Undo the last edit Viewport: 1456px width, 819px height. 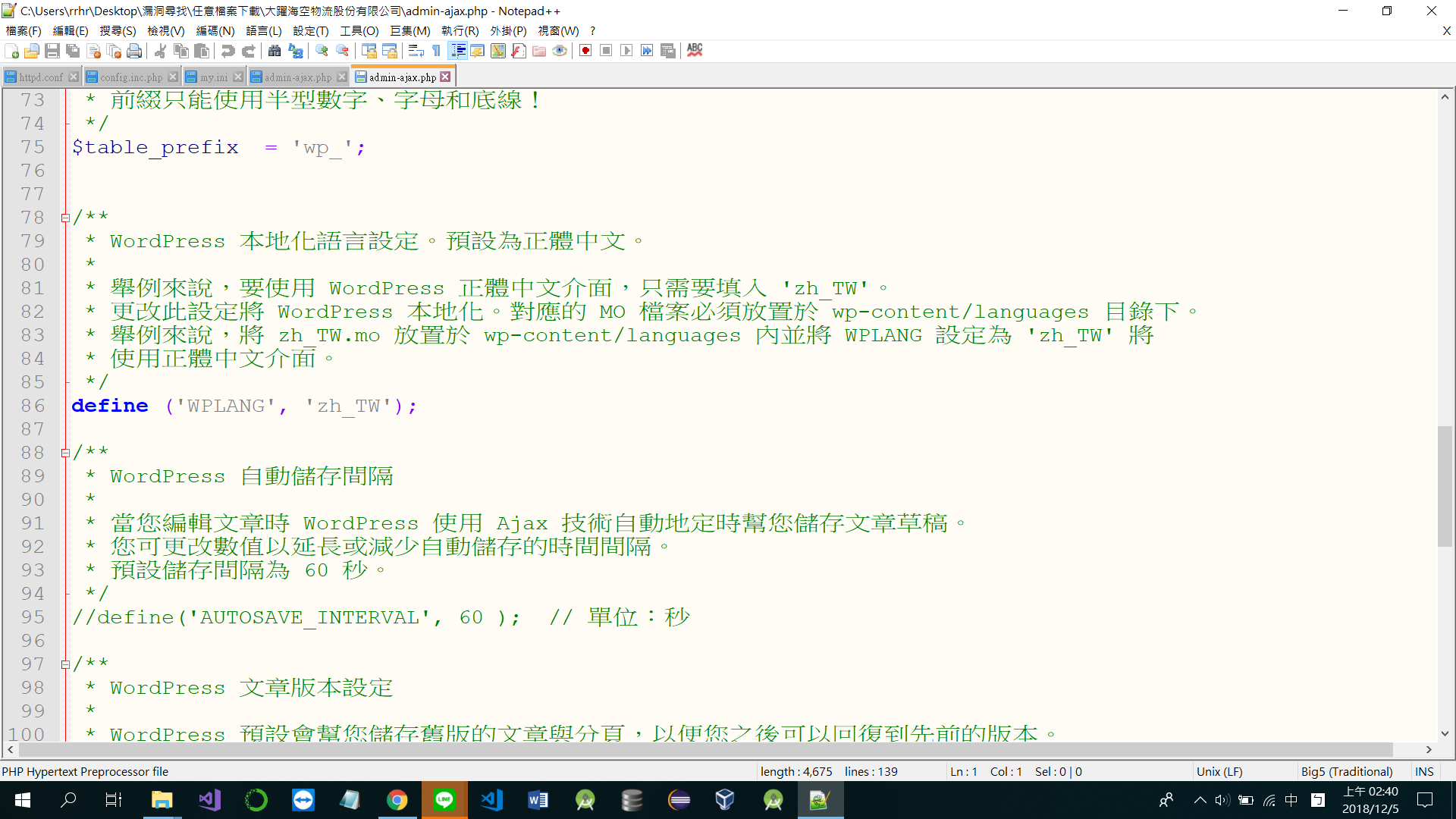227,51
